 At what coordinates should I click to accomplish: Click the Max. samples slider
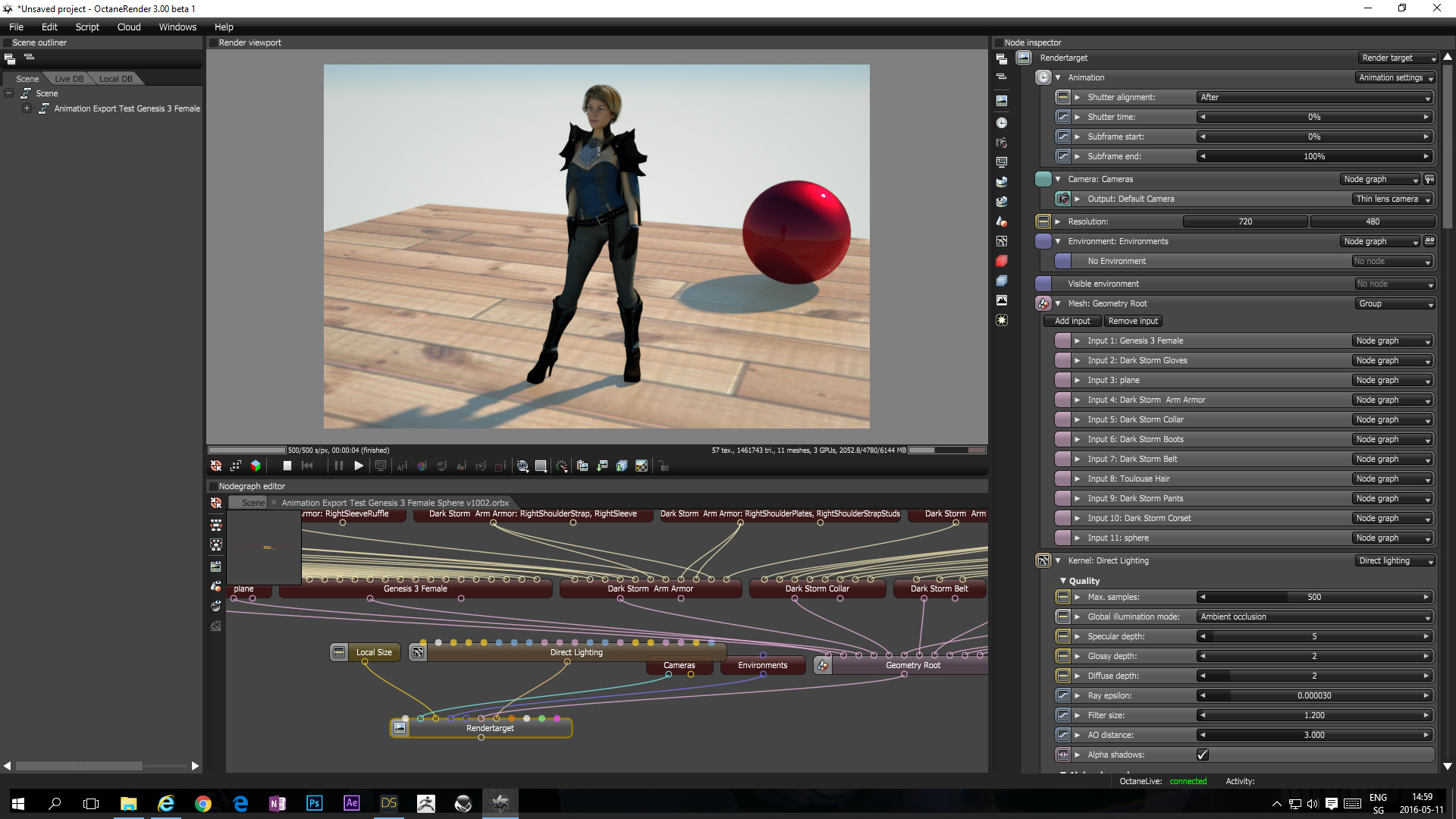pyautogui.click(x=1314, y=597)
